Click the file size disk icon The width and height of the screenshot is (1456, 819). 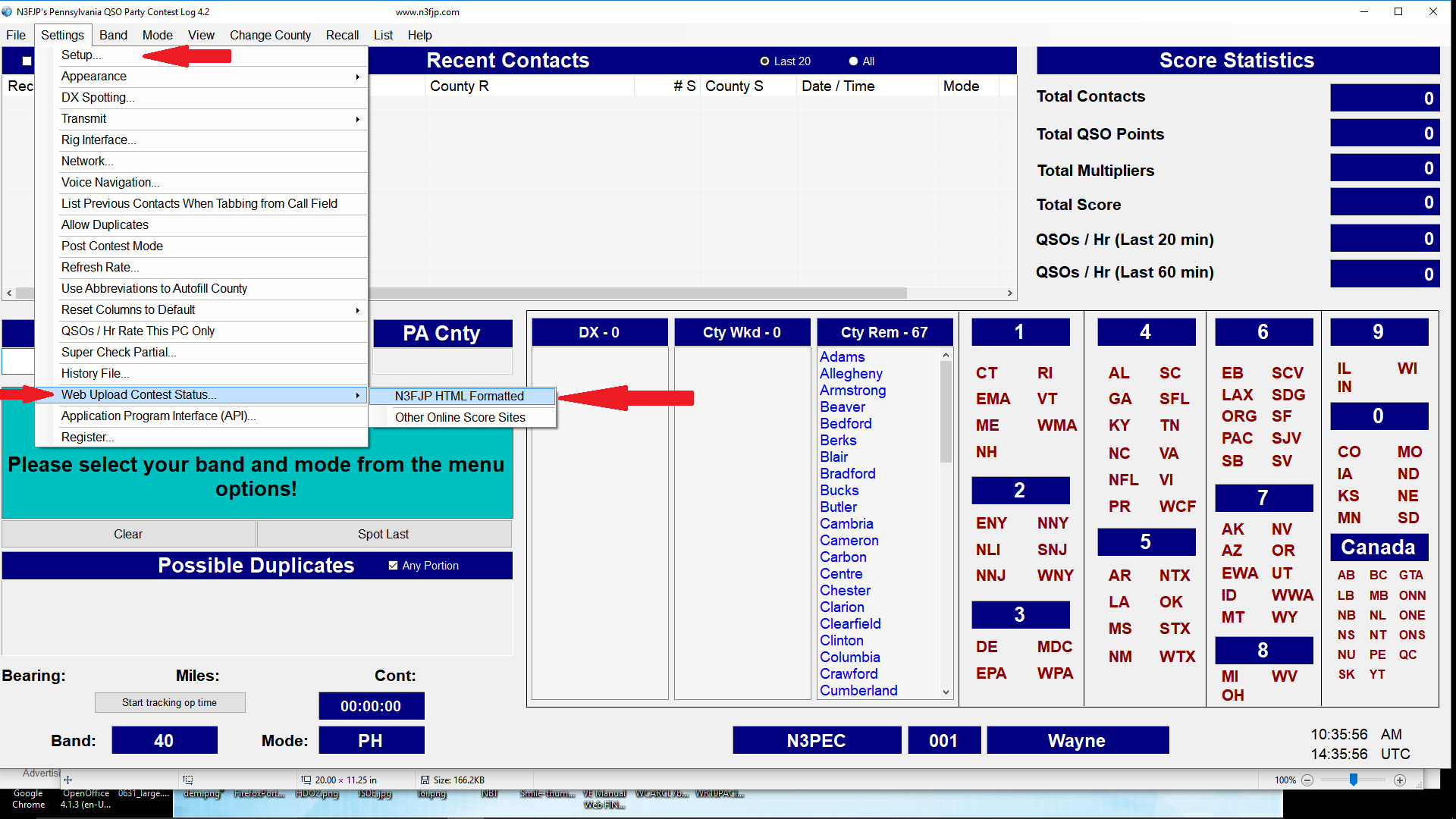[425, 780]
